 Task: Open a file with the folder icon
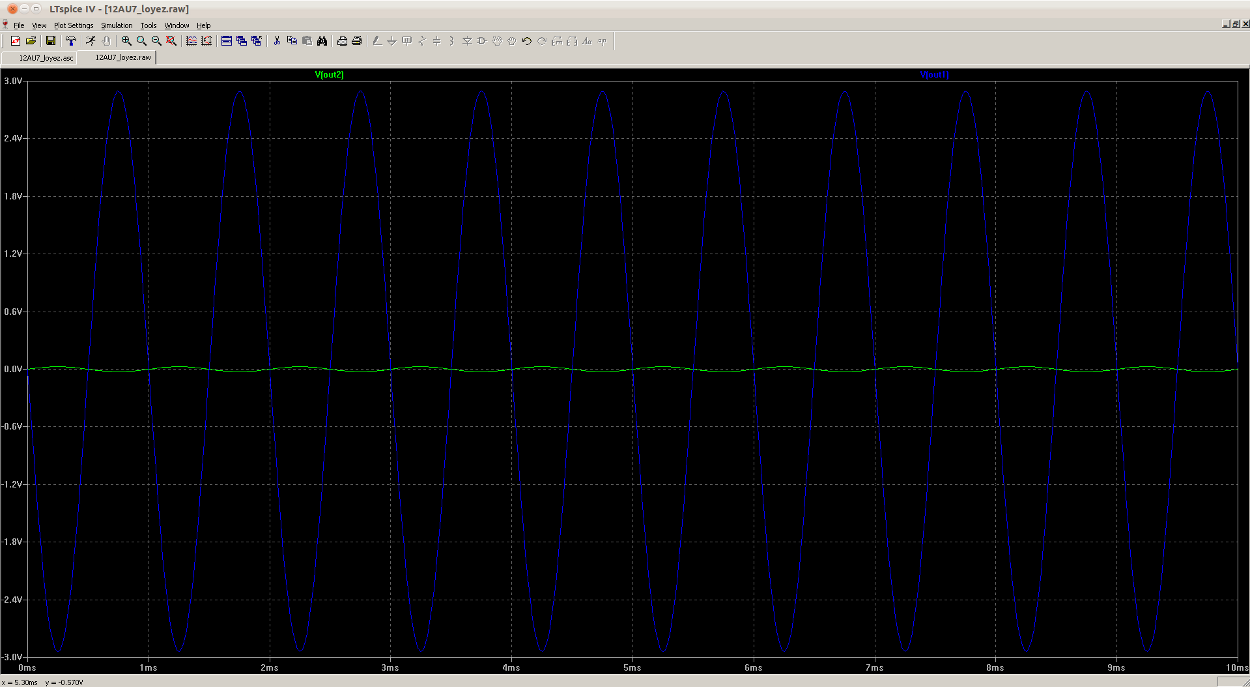(x=31, y=41)
